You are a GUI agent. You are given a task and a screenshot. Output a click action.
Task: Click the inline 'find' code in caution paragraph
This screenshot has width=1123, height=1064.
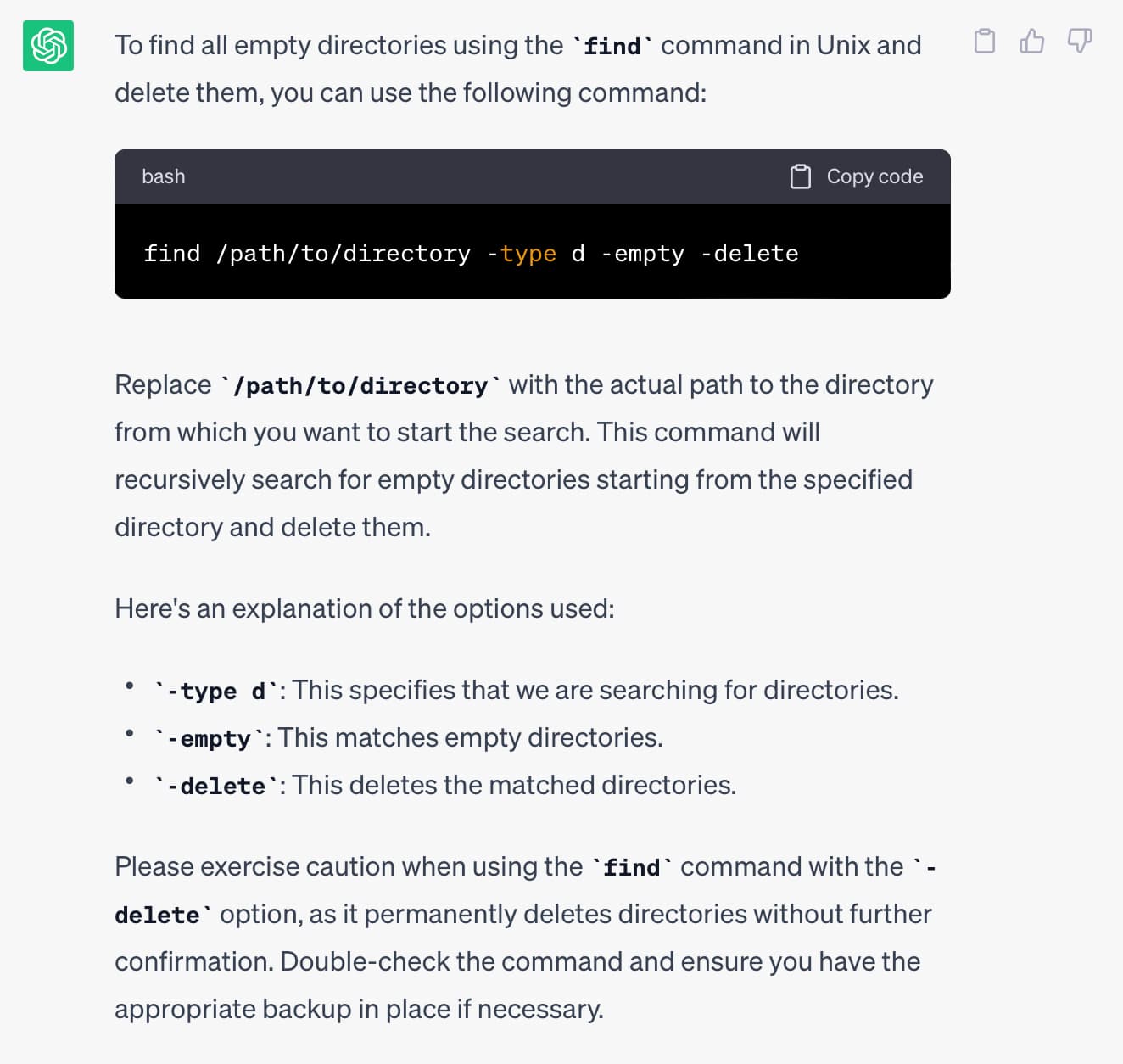[632, 867]
